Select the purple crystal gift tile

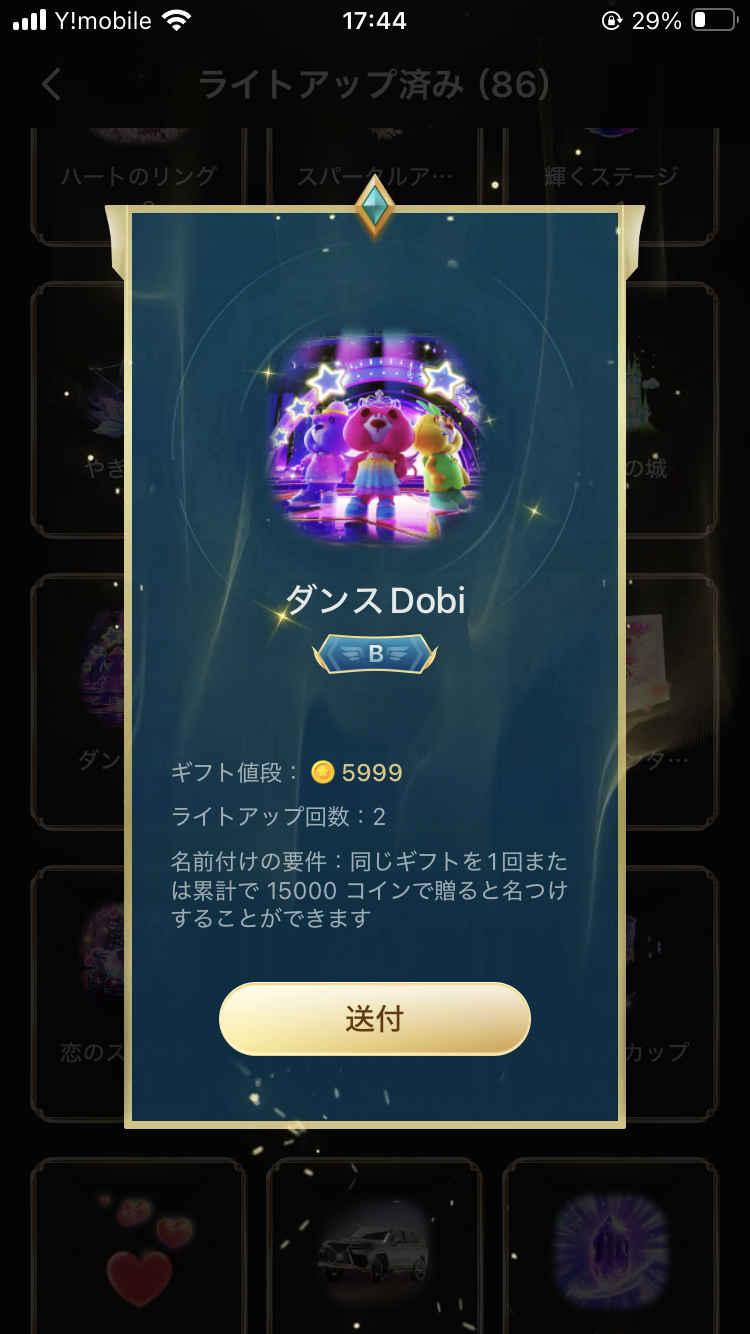(x=611, y=1246)
